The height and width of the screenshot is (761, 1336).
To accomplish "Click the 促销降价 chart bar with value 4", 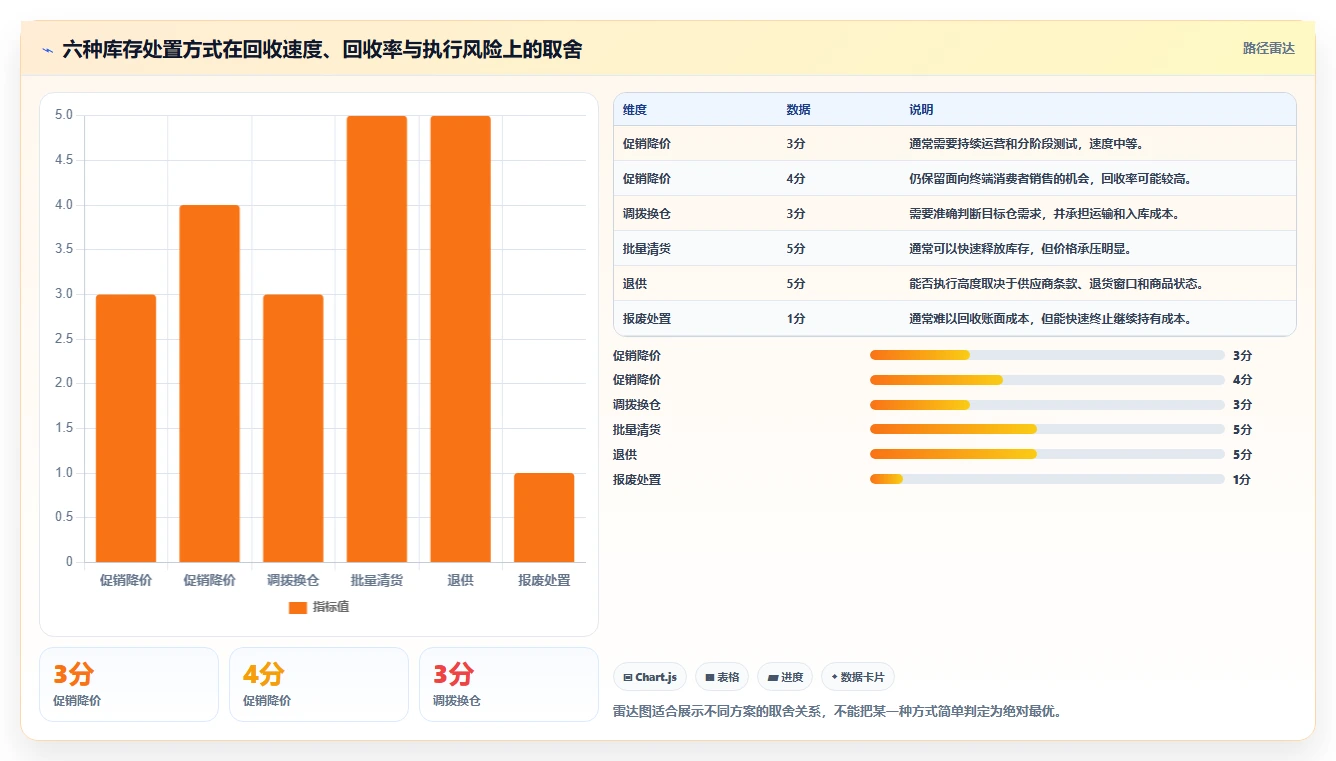I will click(210, 383).
